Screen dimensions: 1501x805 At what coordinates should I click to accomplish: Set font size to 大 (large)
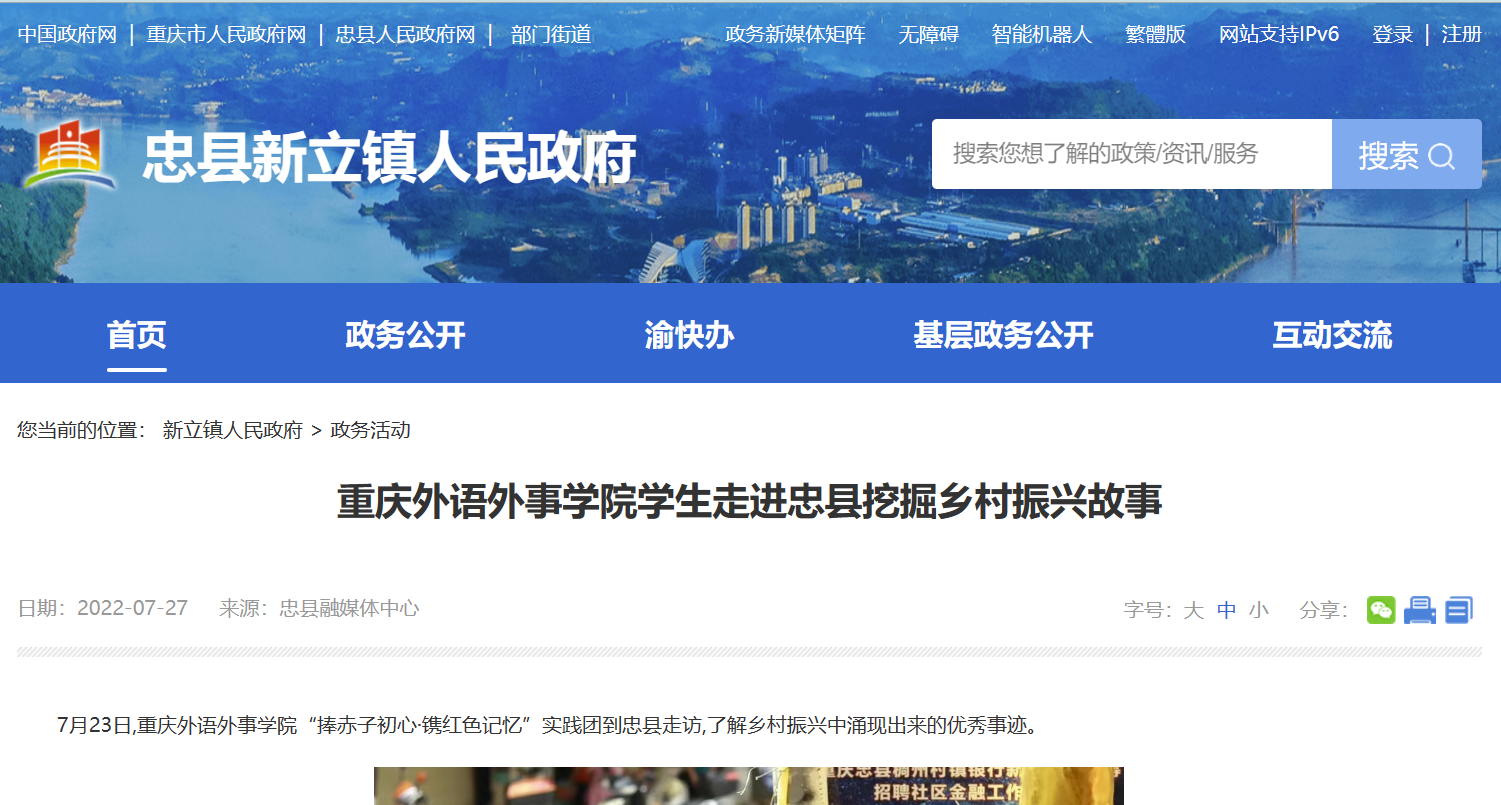[1193, 610]
